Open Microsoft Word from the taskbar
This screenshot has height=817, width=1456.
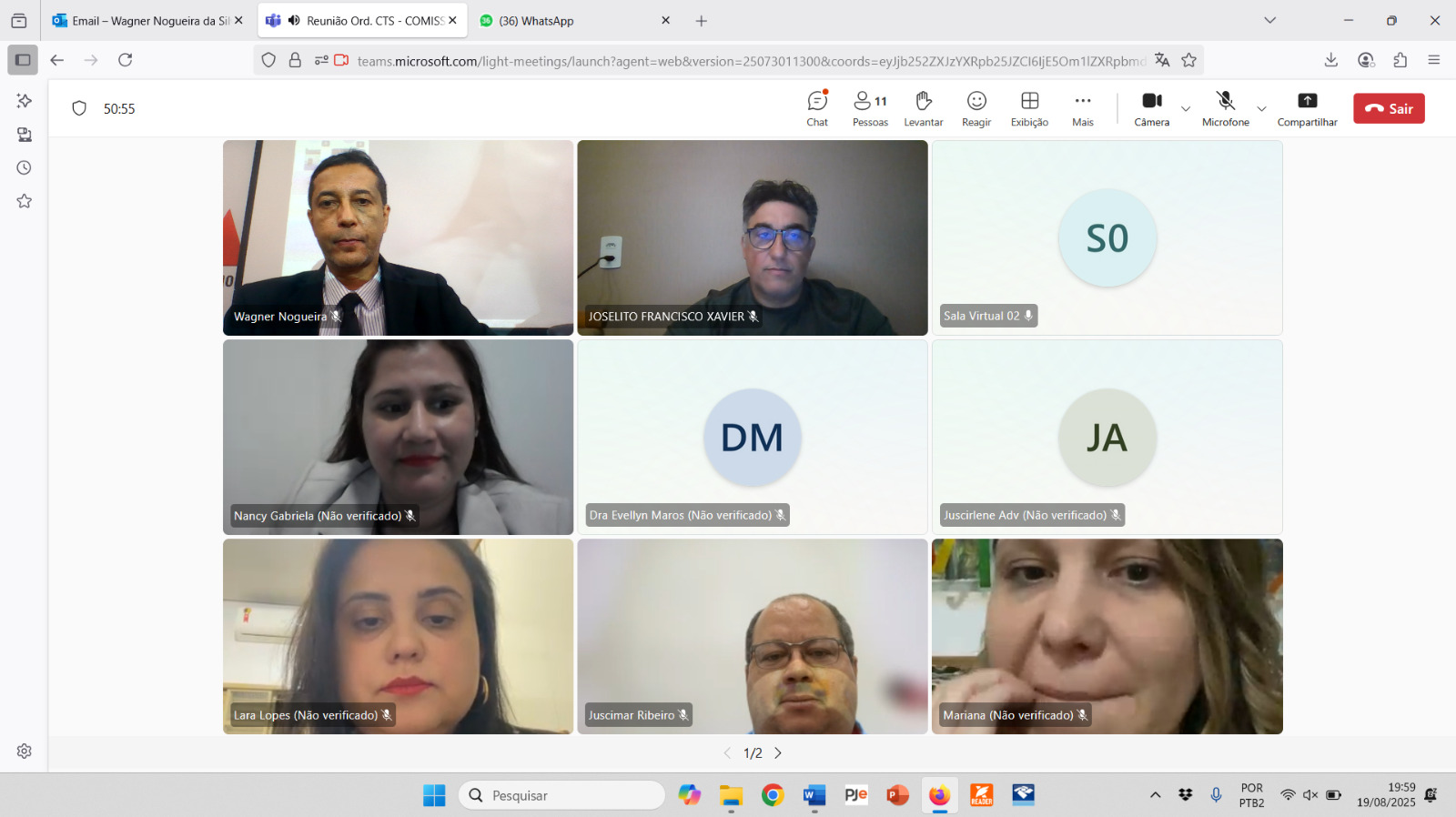[x=814, y=795]
